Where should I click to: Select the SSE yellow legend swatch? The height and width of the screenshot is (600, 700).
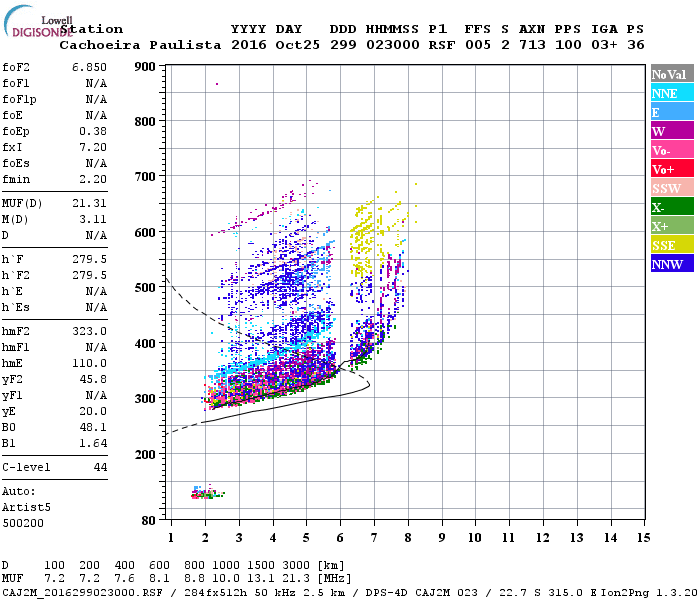[672, 244]
